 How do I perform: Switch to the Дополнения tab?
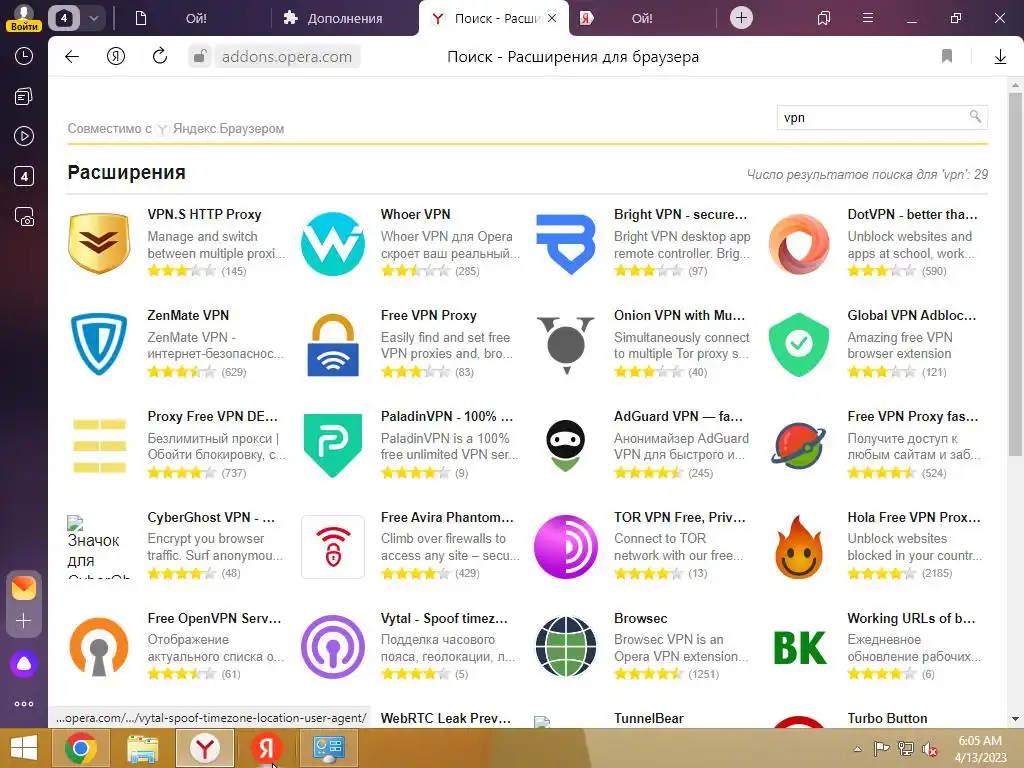(344, 18)
